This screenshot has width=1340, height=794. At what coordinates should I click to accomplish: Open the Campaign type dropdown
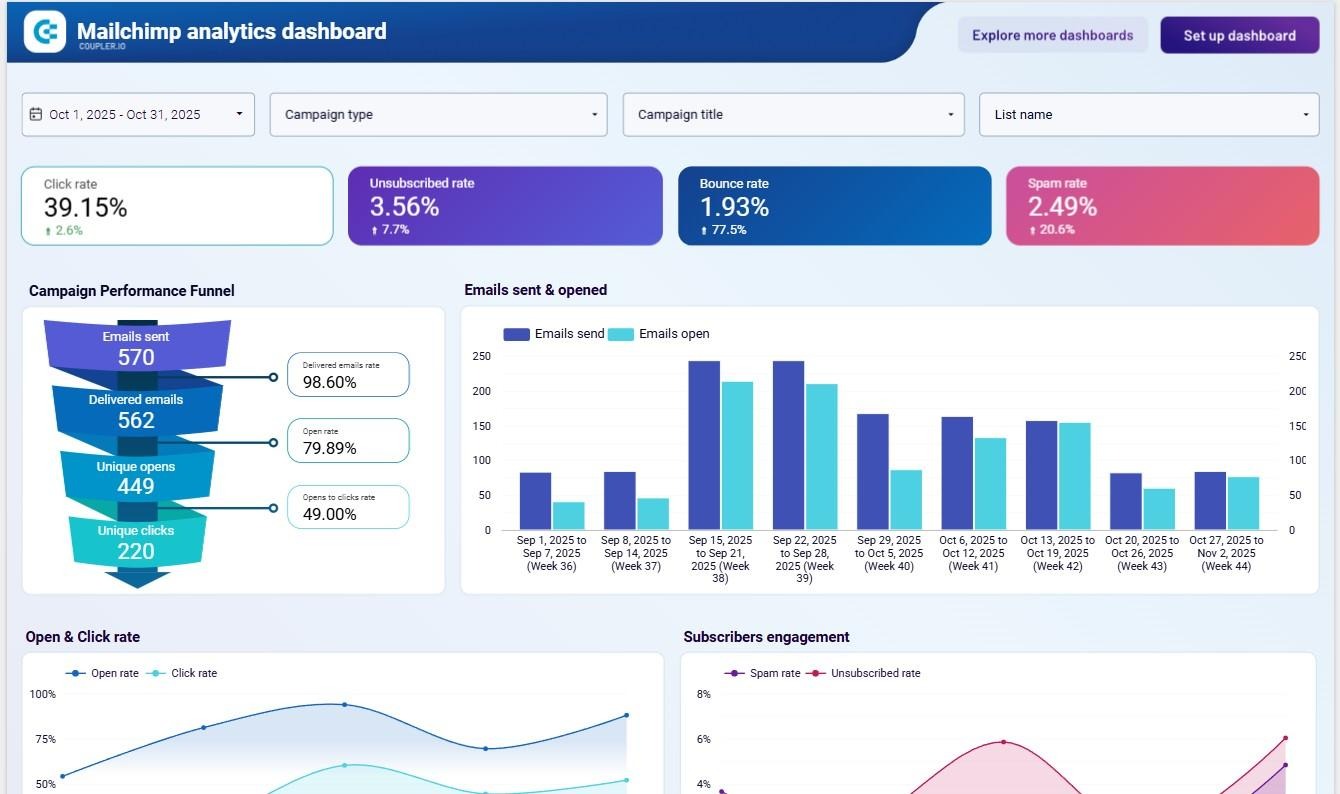coord(437,114)
